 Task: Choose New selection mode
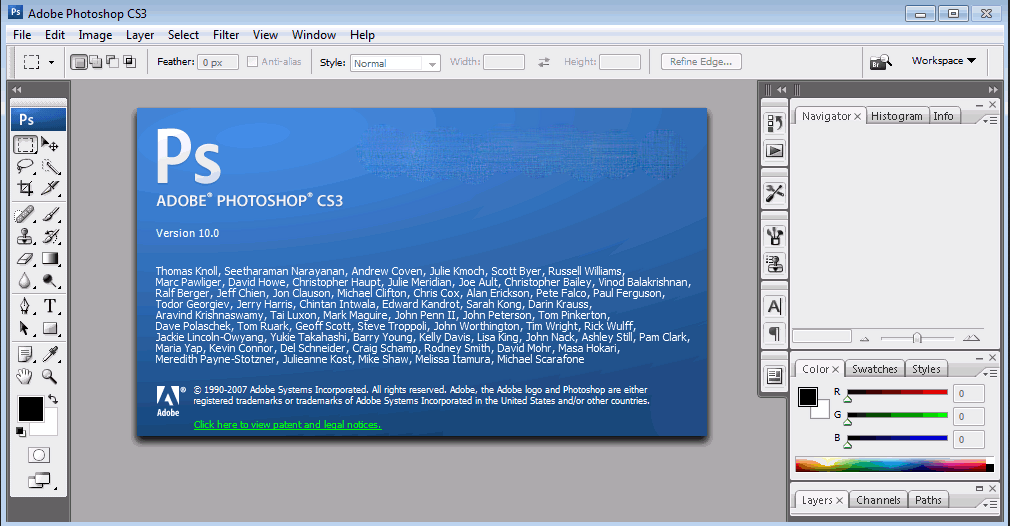79,62
